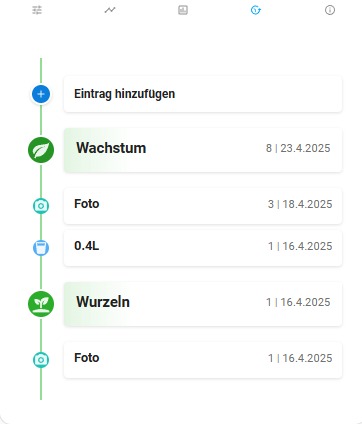The height and width of the screenshot is (424, 362).
Task: Switch to the line chart tab
Action: 110,10
